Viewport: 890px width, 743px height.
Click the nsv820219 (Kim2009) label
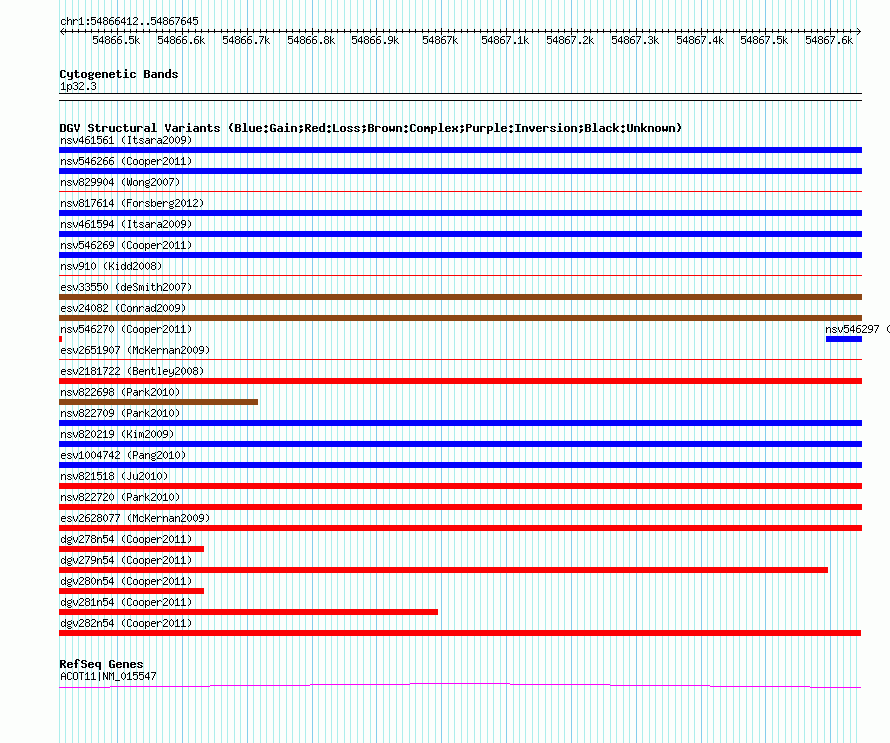pyautogui.click(x=117, y=434)
